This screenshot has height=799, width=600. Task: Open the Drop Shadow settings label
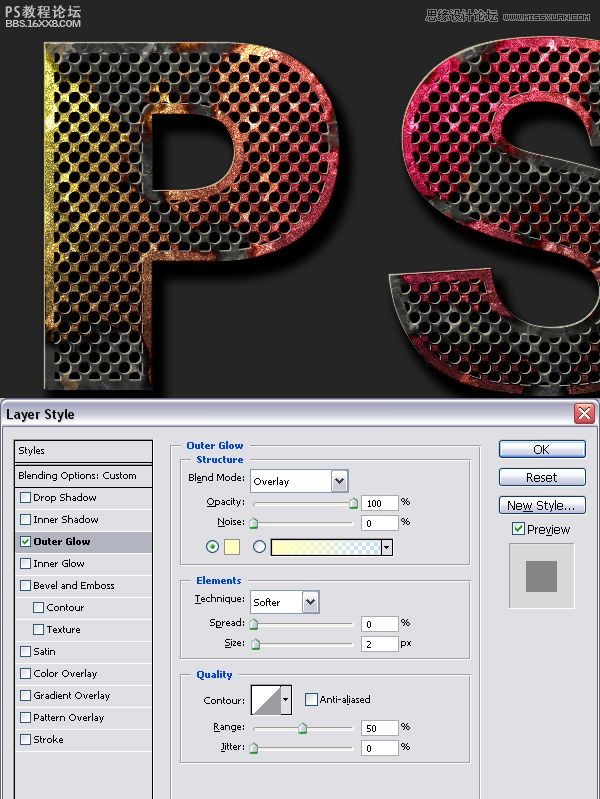[65, 497]
